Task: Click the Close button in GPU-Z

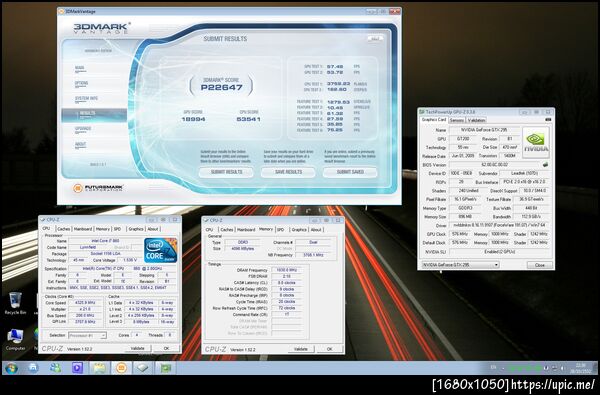Action: [540, 265]
